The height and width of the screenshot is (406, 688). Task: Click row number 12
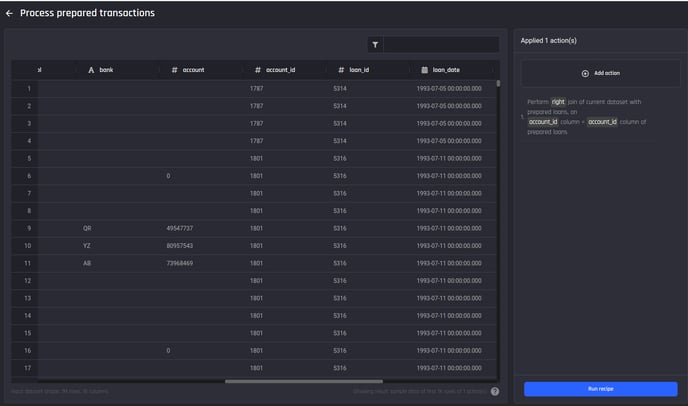[x=28, y=281]
